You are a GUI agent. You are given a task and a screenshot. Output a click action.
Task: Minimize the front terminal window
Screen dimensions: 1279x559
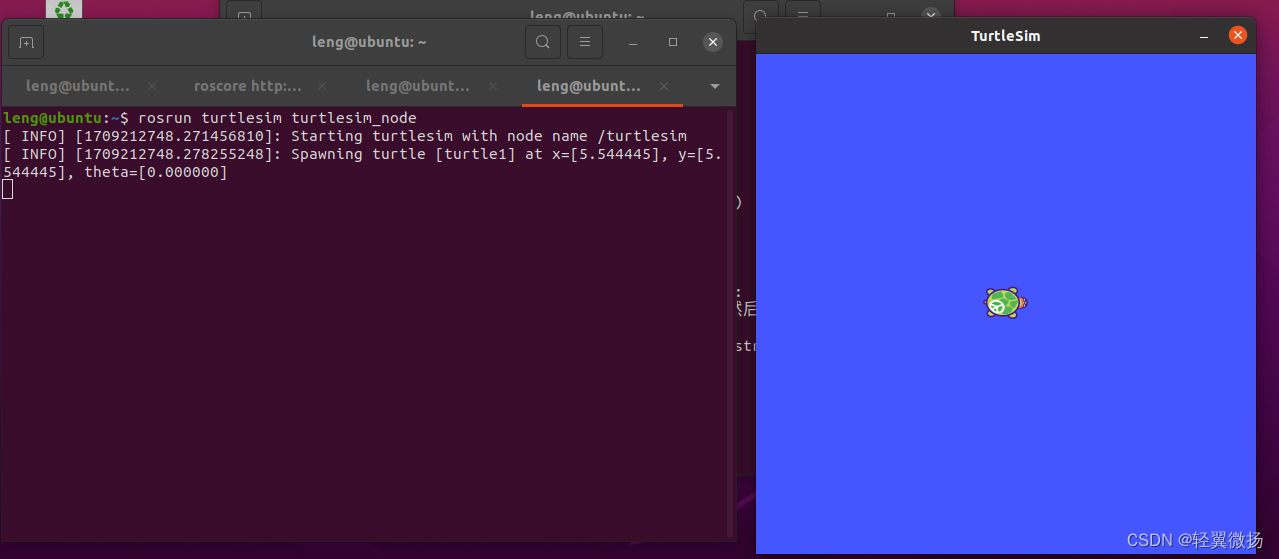[633, 42]
